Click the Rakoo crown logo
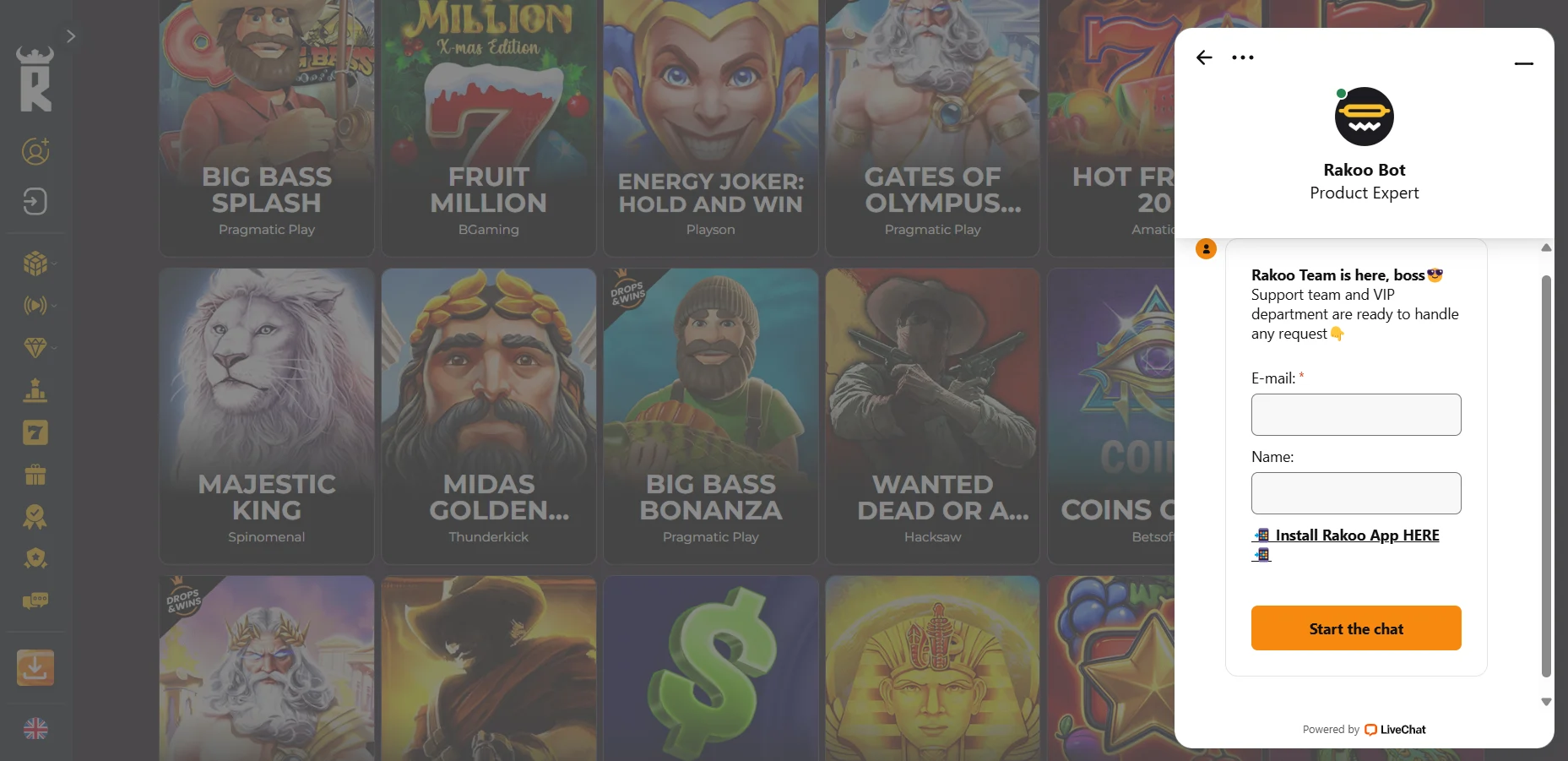1568x761 pixels. pyautogui.click(x=35, y=79)
